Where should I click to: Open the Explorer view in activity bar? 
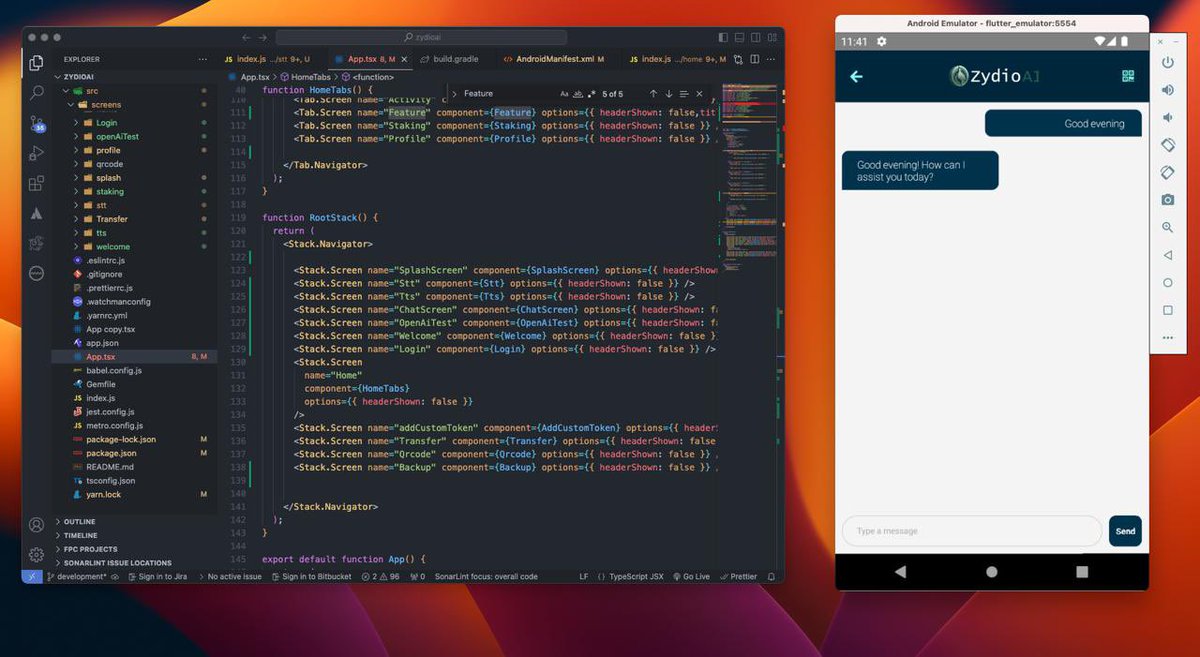coord(37,62)
